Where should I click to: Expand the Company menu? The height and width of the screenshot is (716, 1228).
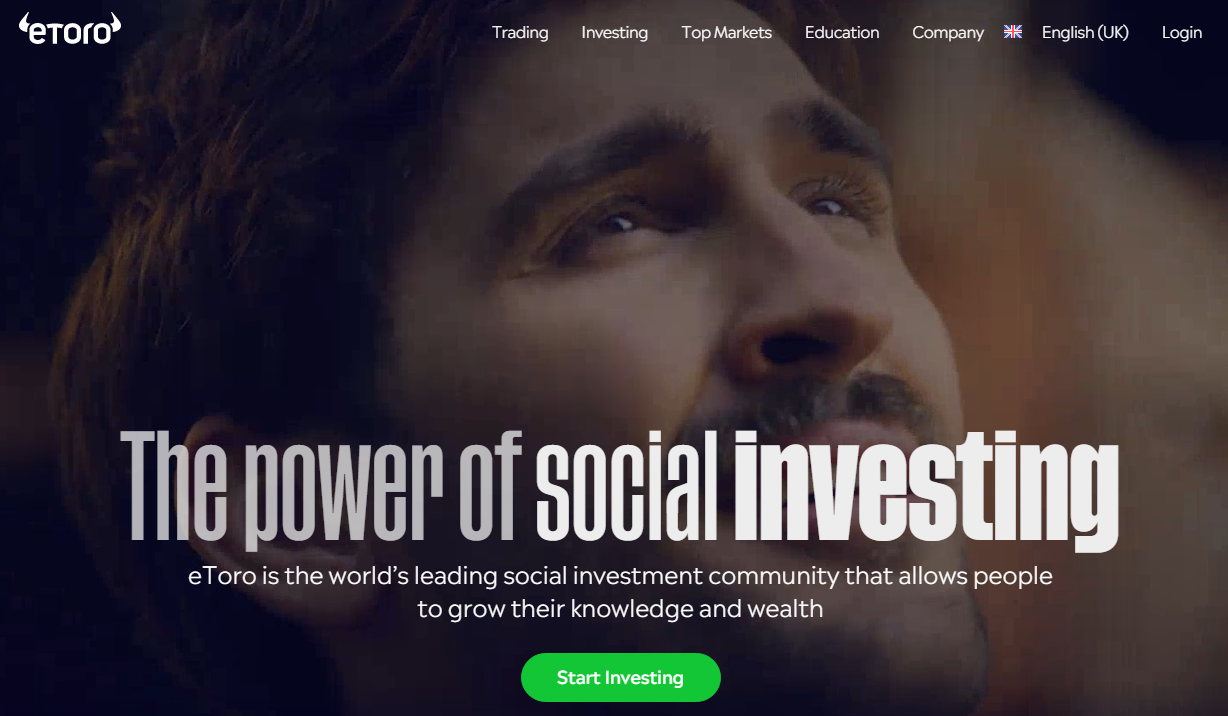tap(948, 32)
